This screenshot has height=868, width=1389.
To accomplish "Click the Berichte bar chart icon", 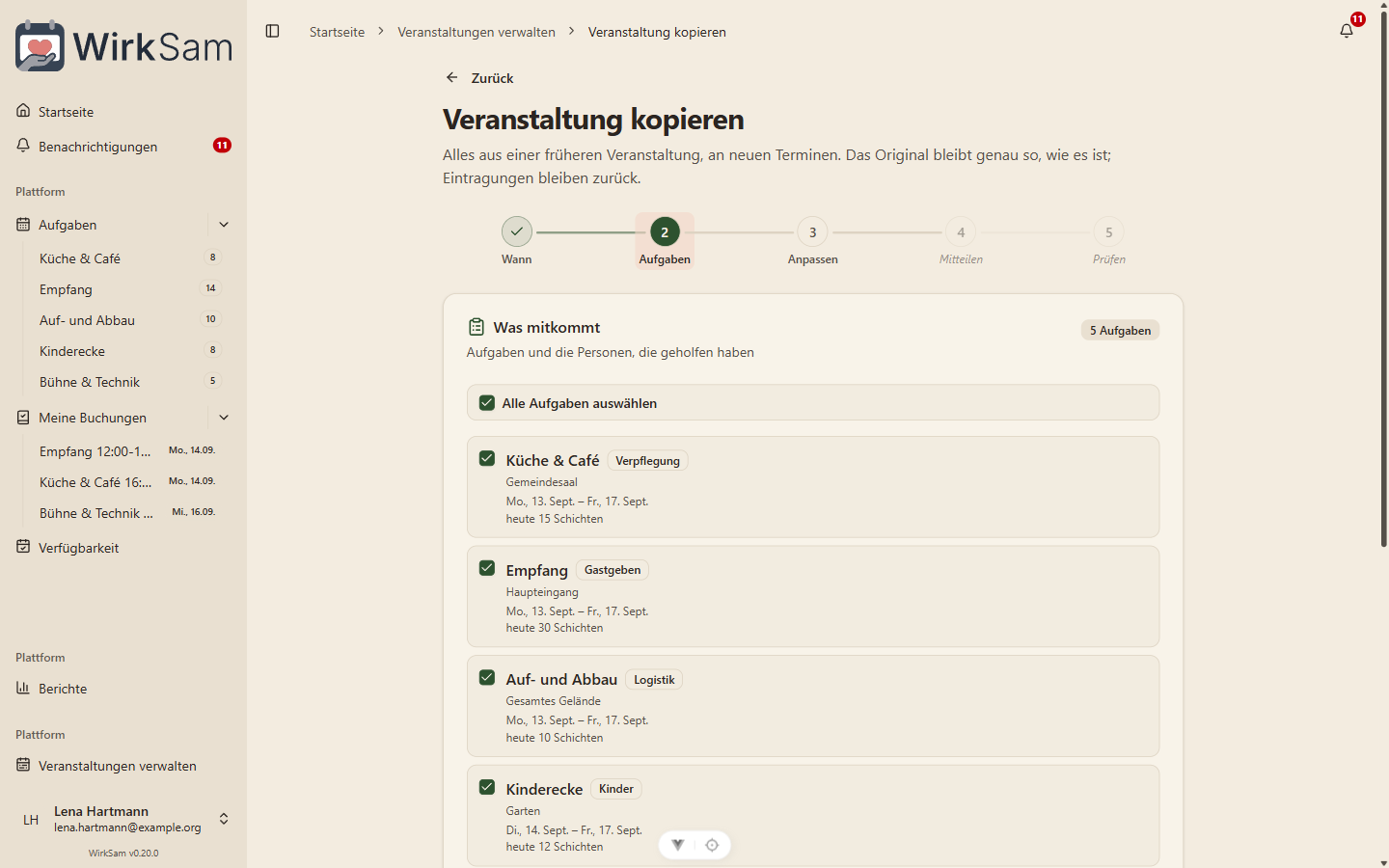I will point(23,688).
